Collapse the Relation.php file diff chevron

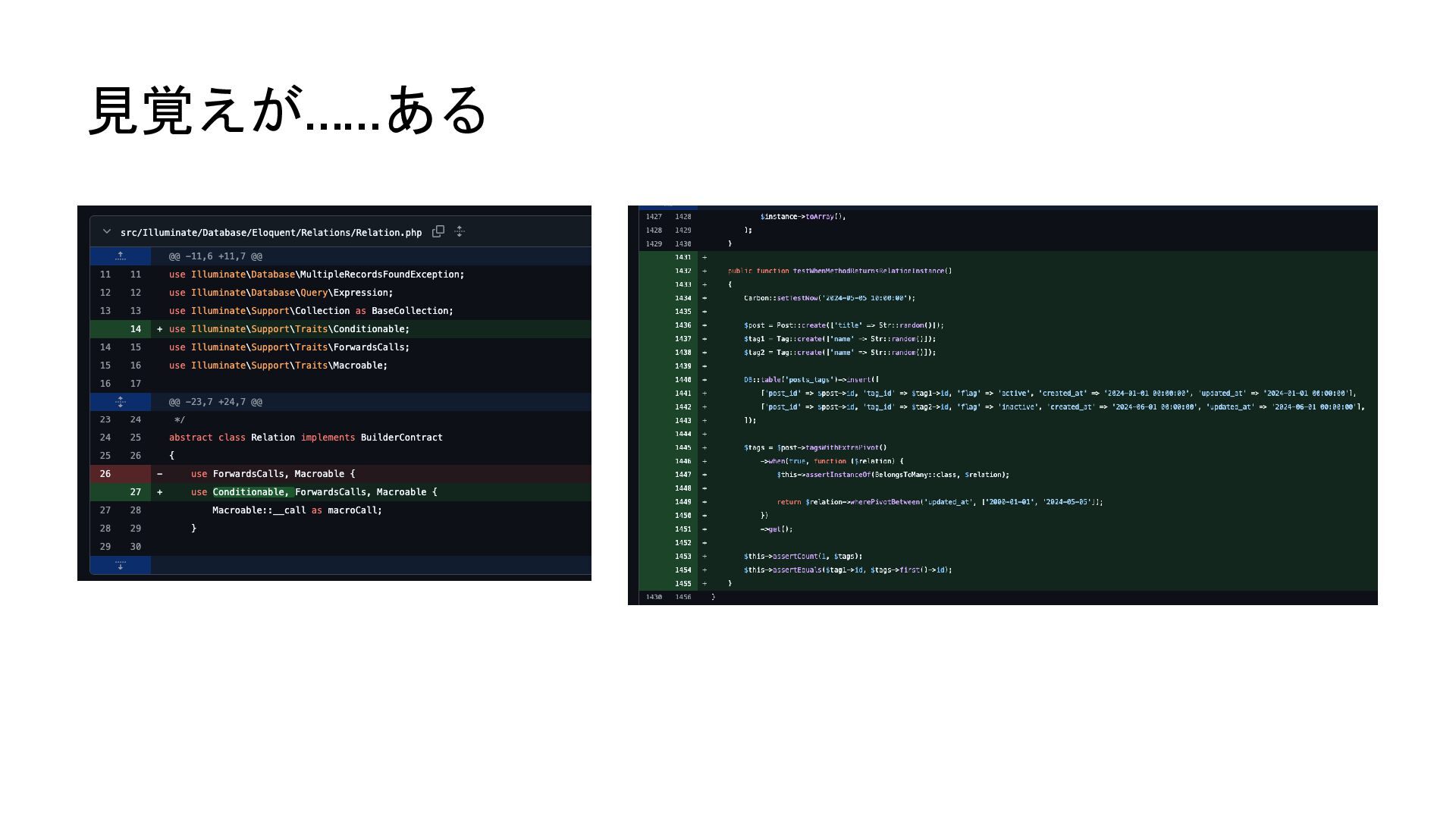[x=107, y=232]
